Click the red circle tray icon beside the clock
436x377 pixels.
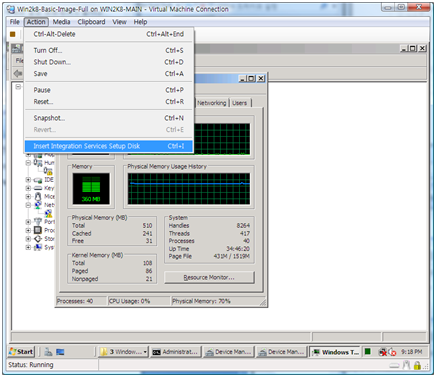click(x=392, y=352)
